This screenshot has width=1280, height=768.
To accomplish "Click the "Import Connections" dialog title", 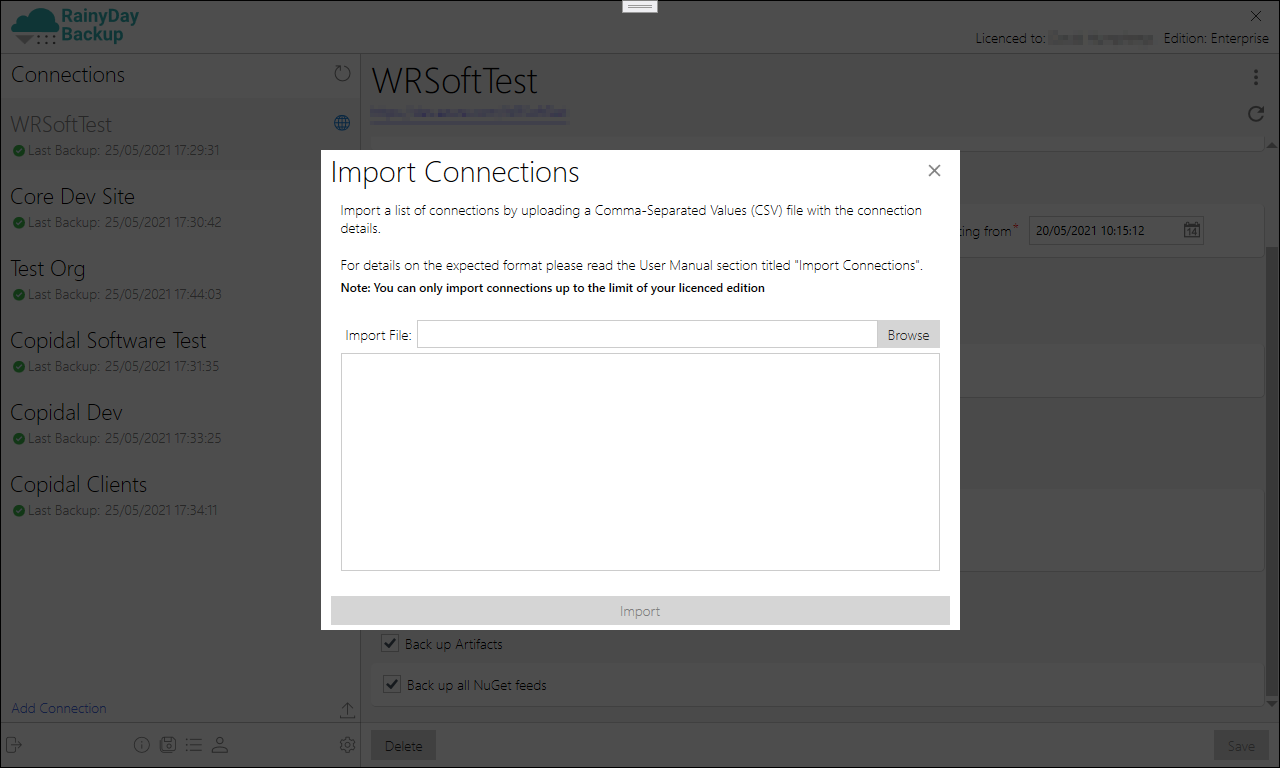I will coord(455,172).
